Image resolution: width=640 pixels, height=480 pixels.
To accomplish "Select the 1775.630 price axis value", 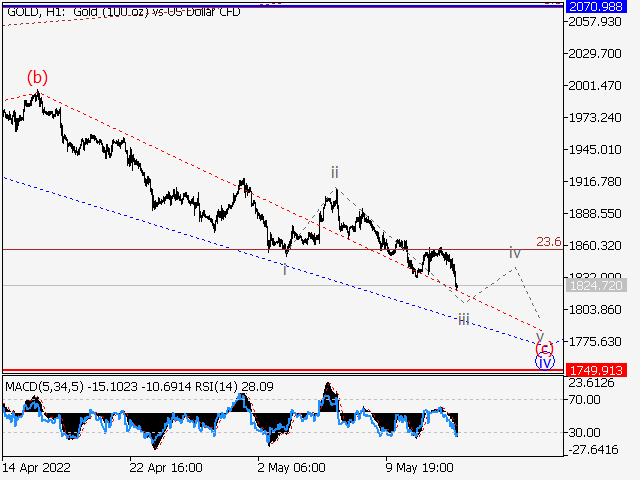I will [x=595, y=342].
